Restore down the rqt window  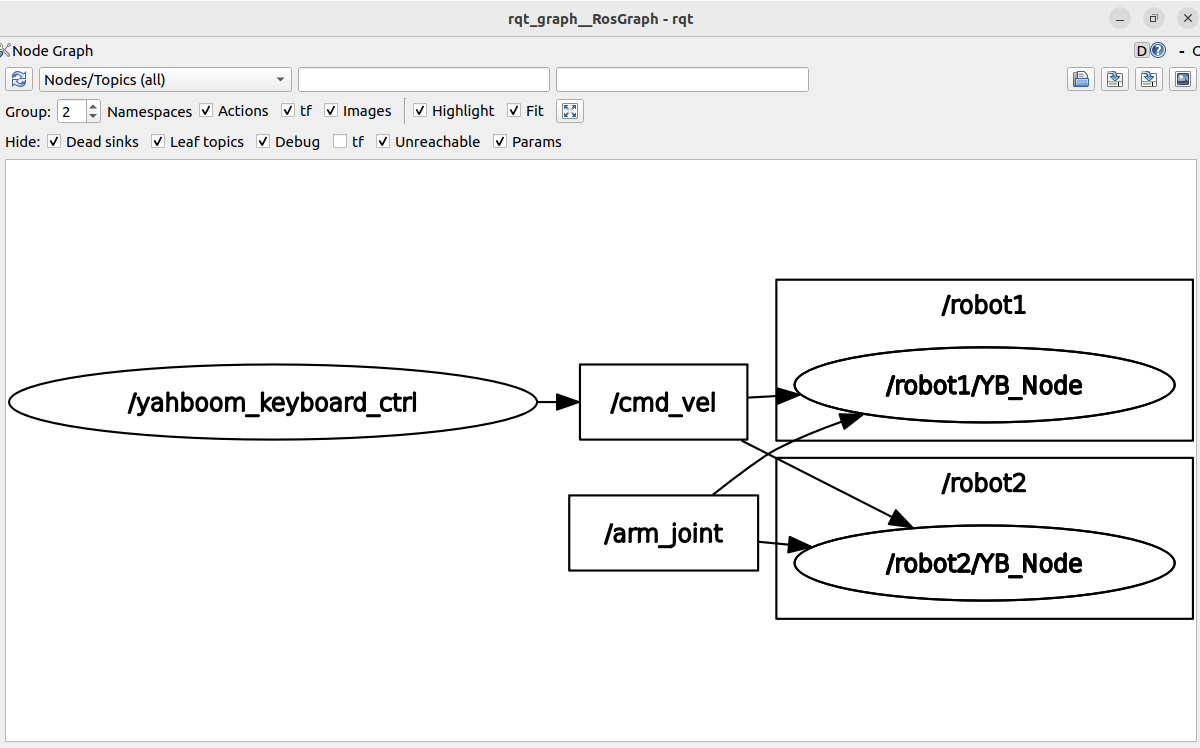pos(1153,18)
